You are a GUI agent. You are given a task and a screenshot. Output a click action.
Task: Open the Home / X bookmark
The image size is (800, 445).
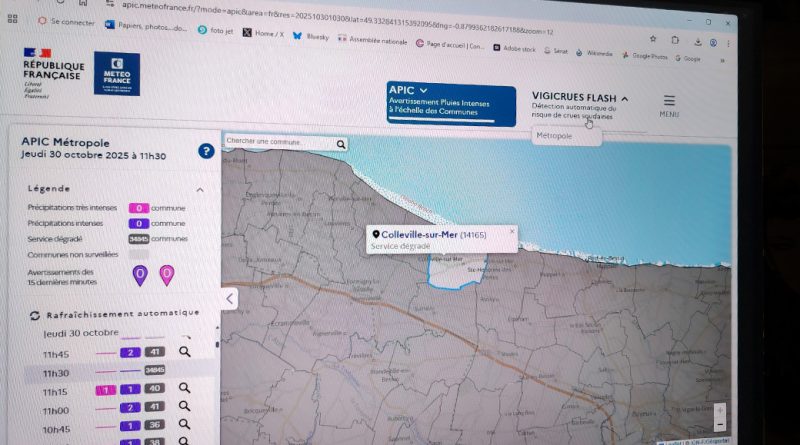[x=263, y=33]
